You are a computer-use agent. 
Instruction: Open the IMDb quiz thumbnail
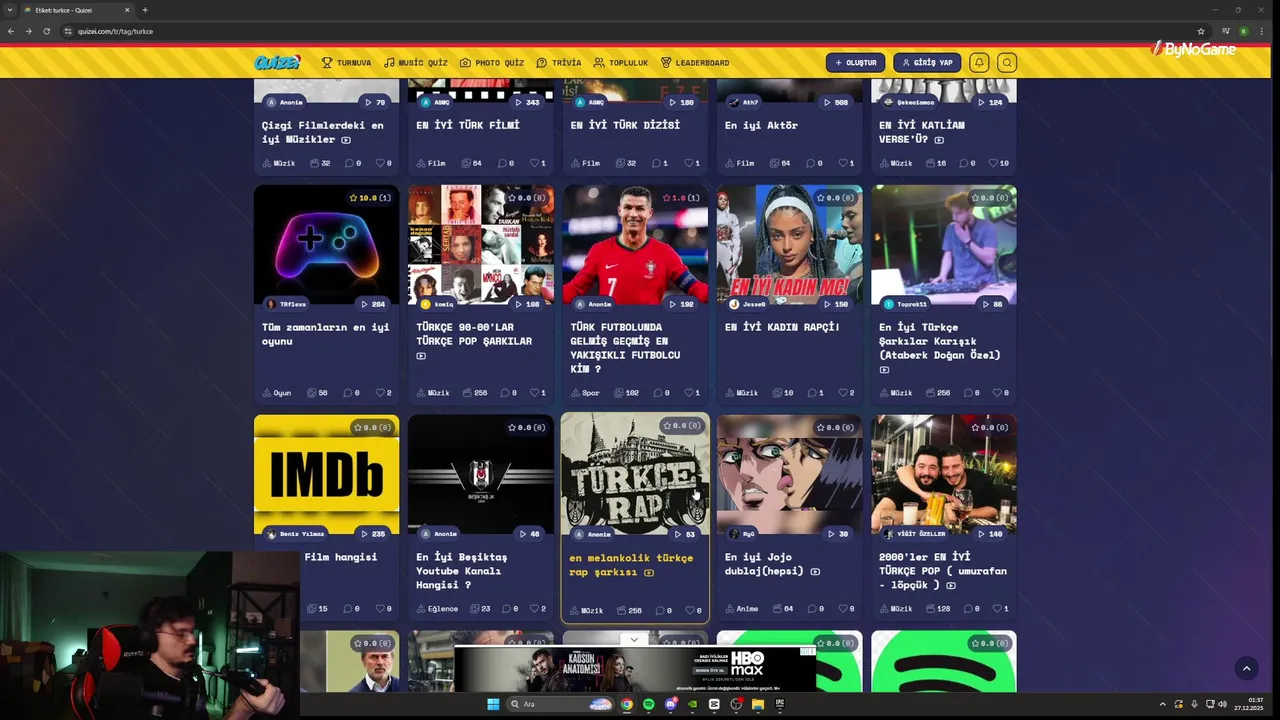pos(326,475)
